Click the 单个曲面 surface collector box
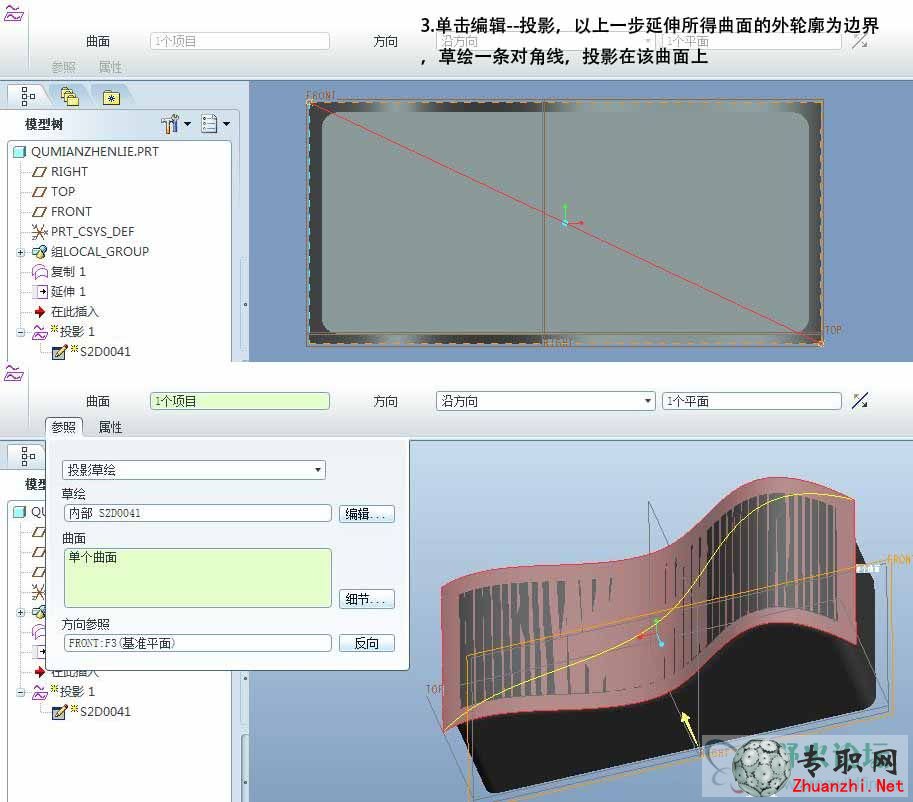 coord(198,578)
